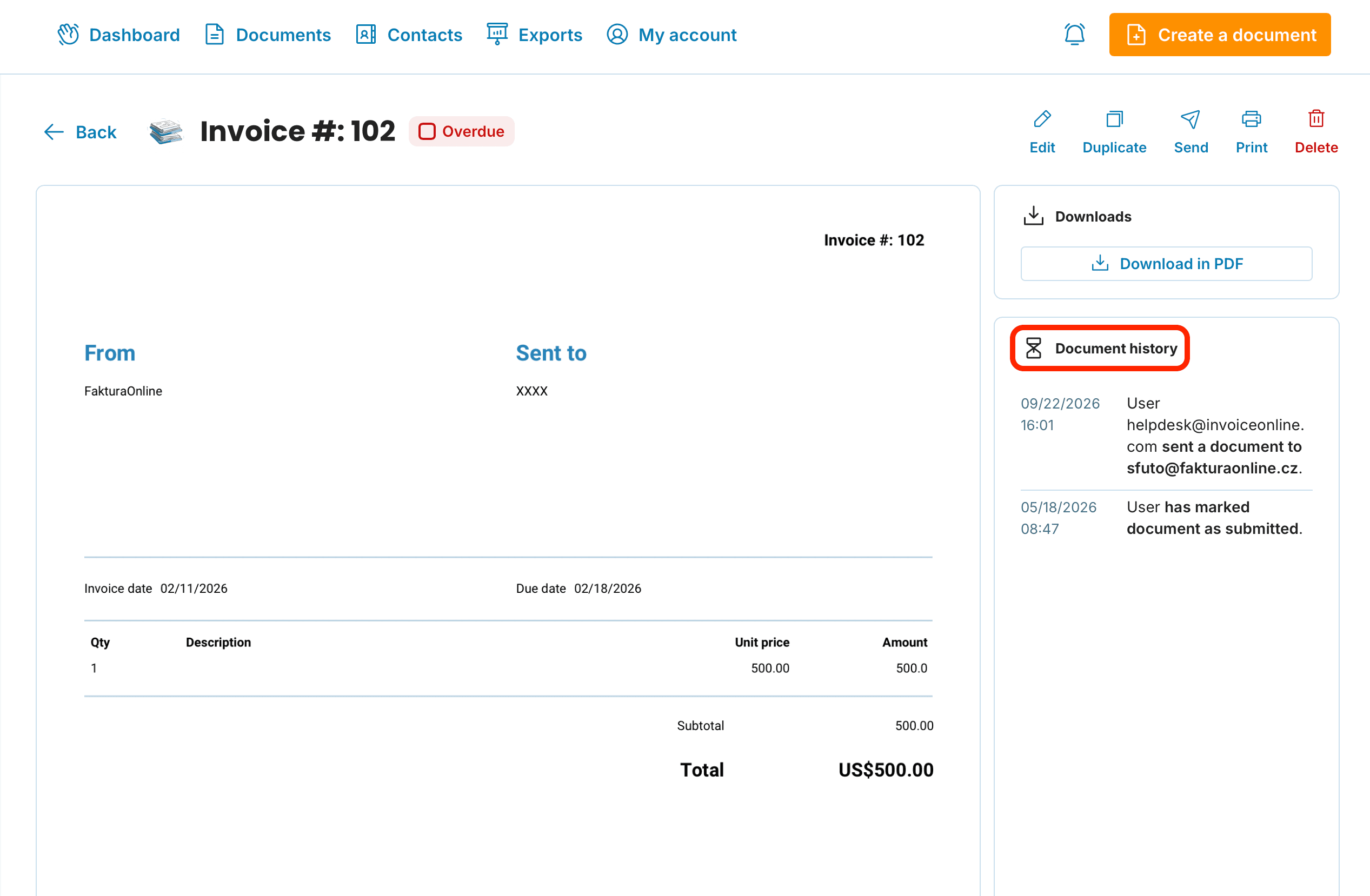Click the My account user icon
Image resolution: width=1370 pixels, height=896 pixels.
click(617, 35)
